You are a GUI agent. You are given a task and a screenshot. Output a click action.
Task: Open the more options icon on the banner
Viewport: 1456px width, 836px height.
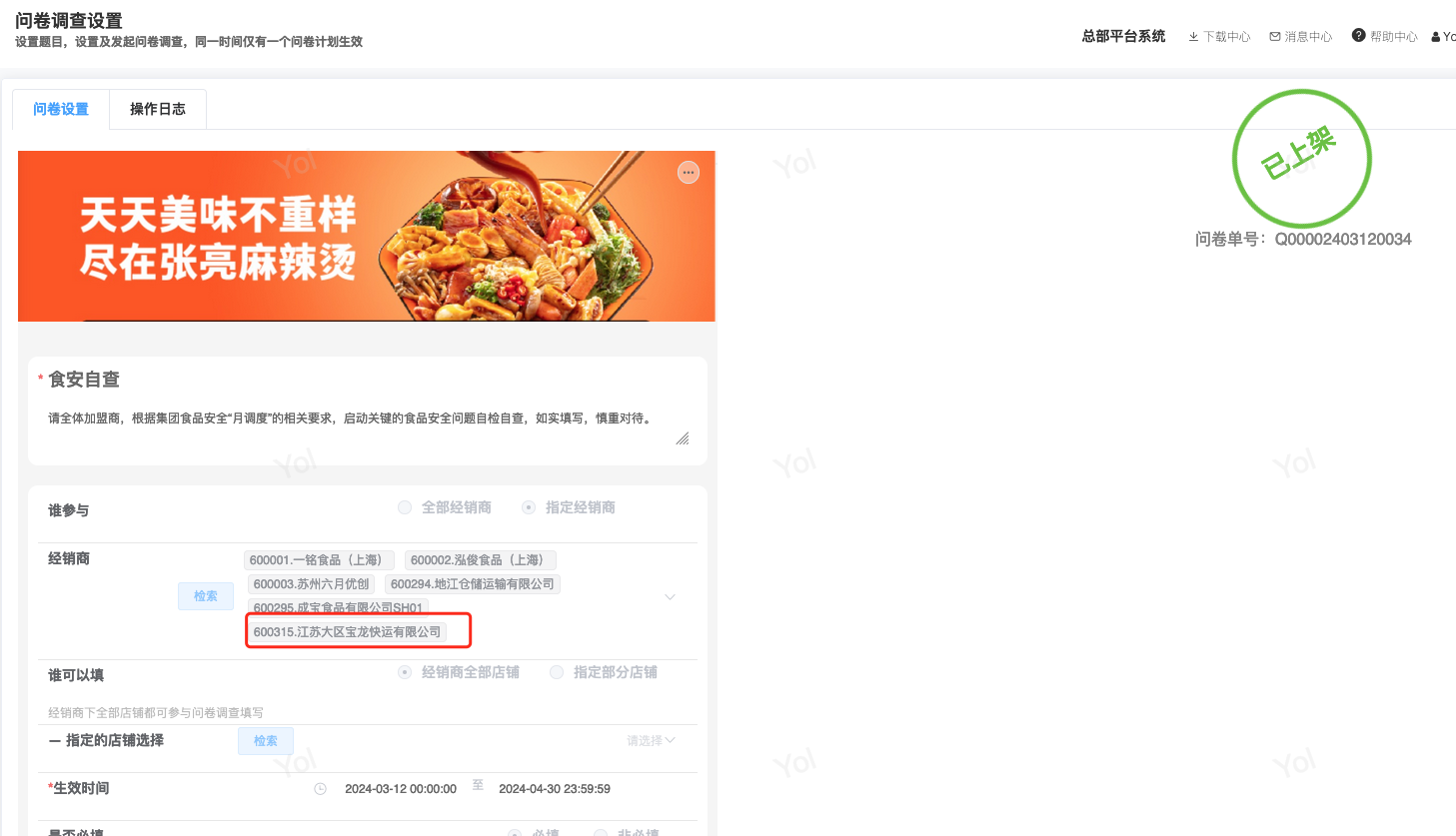[x=689, y=173]
